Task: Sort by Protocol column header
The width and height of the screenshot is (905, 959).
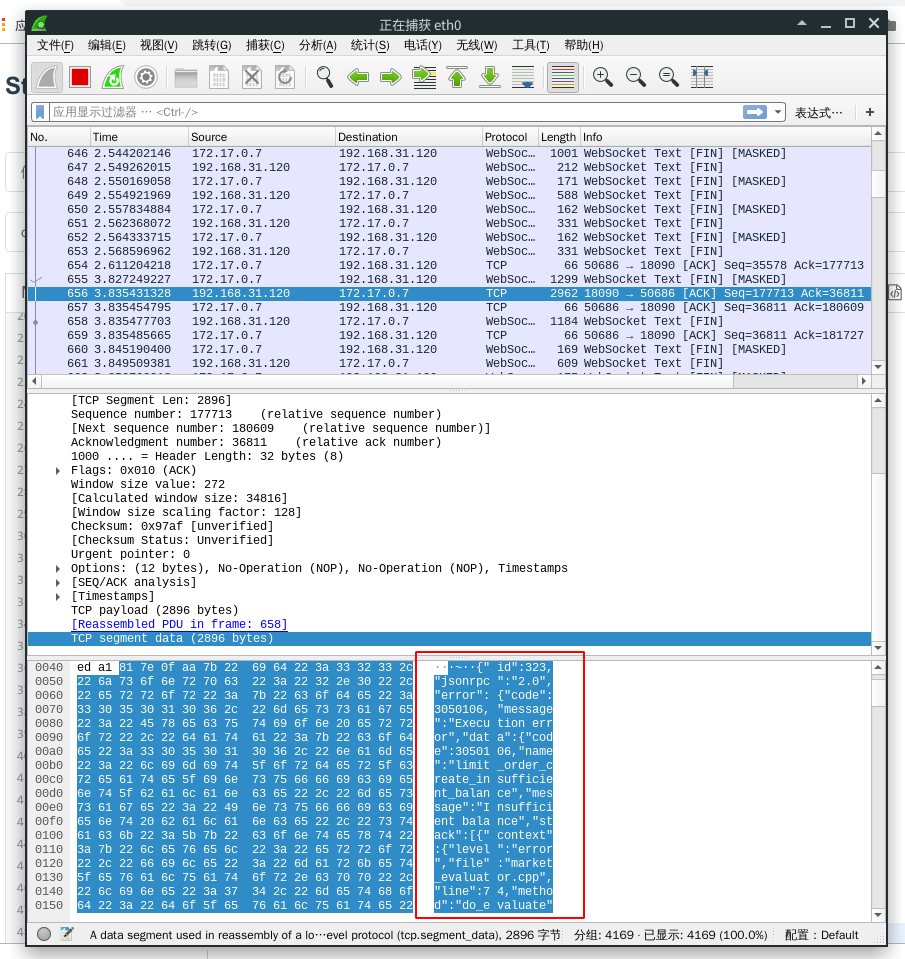Action: pyautogui.click(x=509, y=137)
